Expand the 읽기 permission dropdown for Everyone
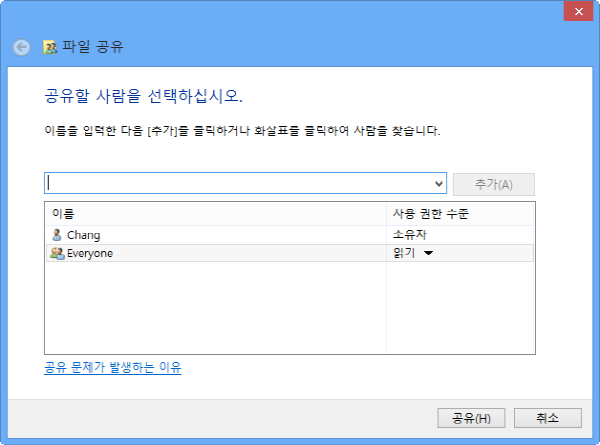600x445 pixels. [x=428, y=253]
